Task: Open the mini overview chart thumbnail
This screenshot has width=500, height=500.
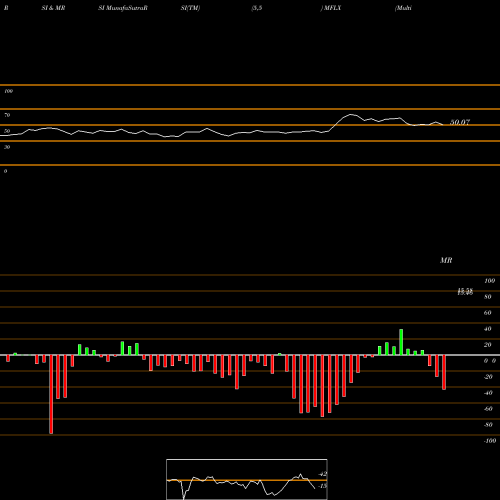Action: tap(247, 479)
